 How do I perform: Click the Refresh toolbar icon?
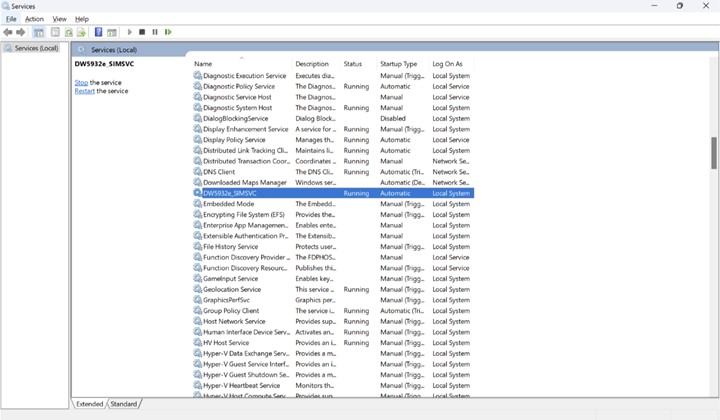click(69, 32)
